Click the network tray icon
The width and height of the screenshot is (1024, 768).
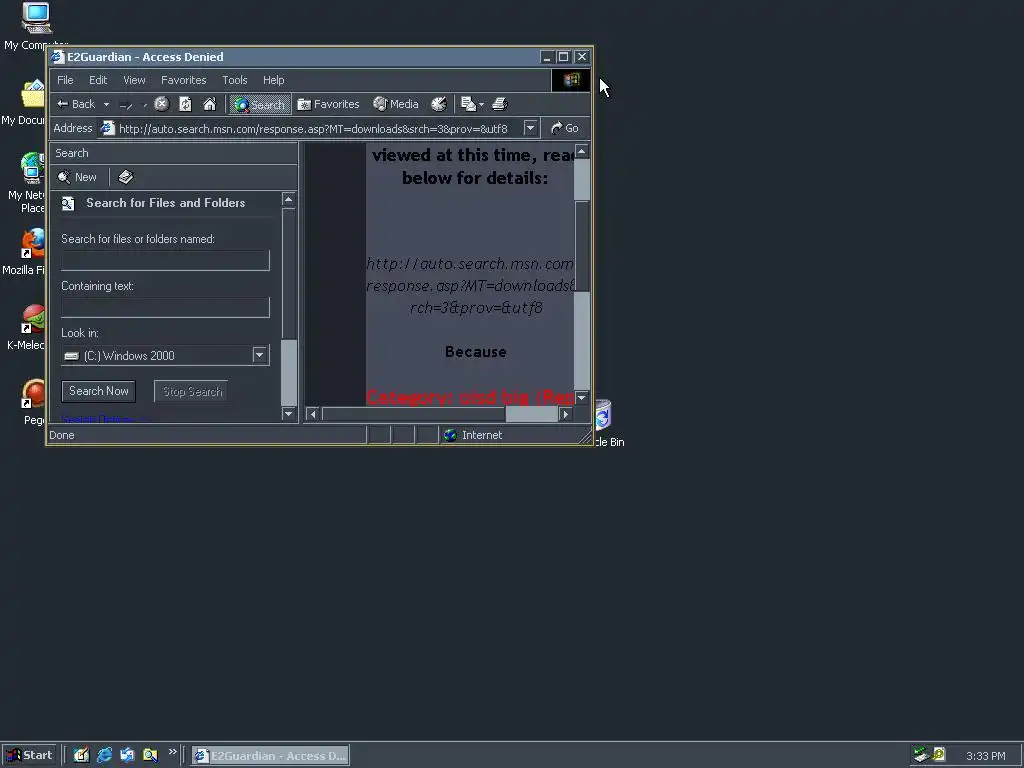pos(921,755)
